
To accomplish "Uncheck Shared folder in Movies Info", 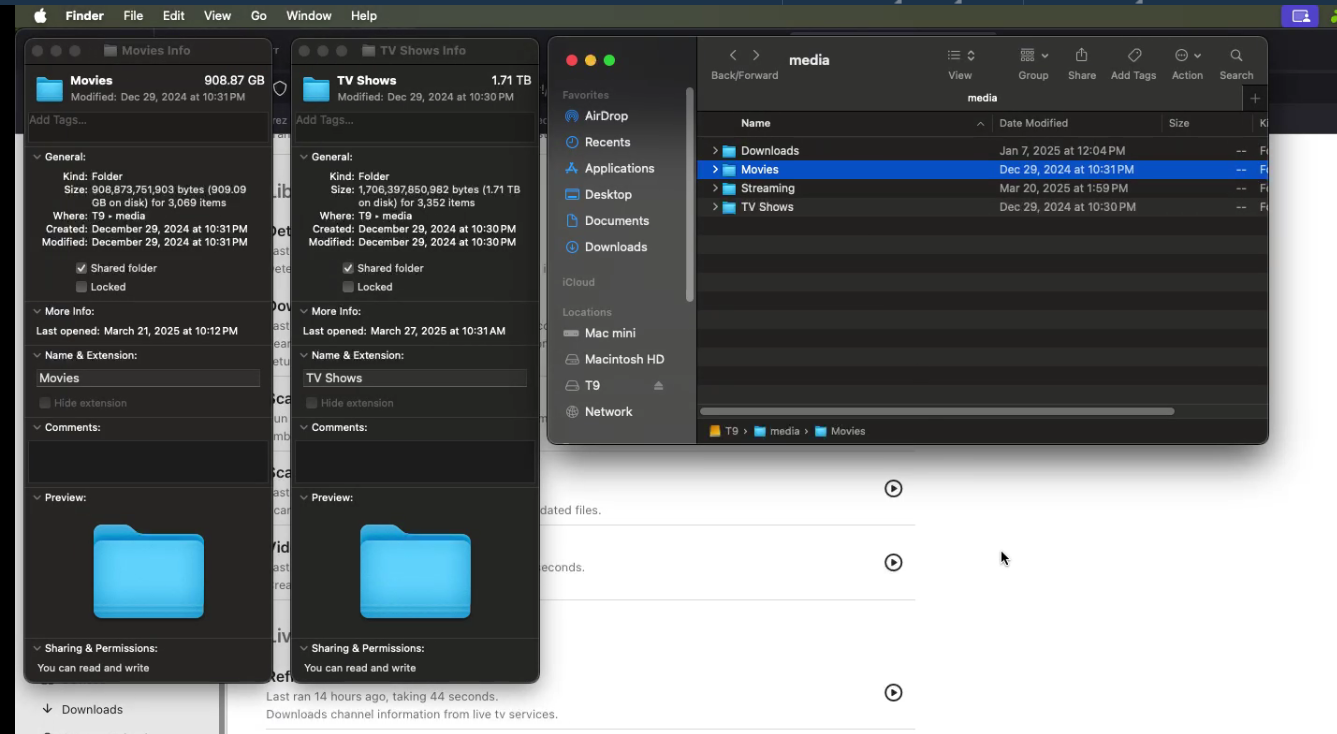I will pyautogui.click(x=82, y=268).
